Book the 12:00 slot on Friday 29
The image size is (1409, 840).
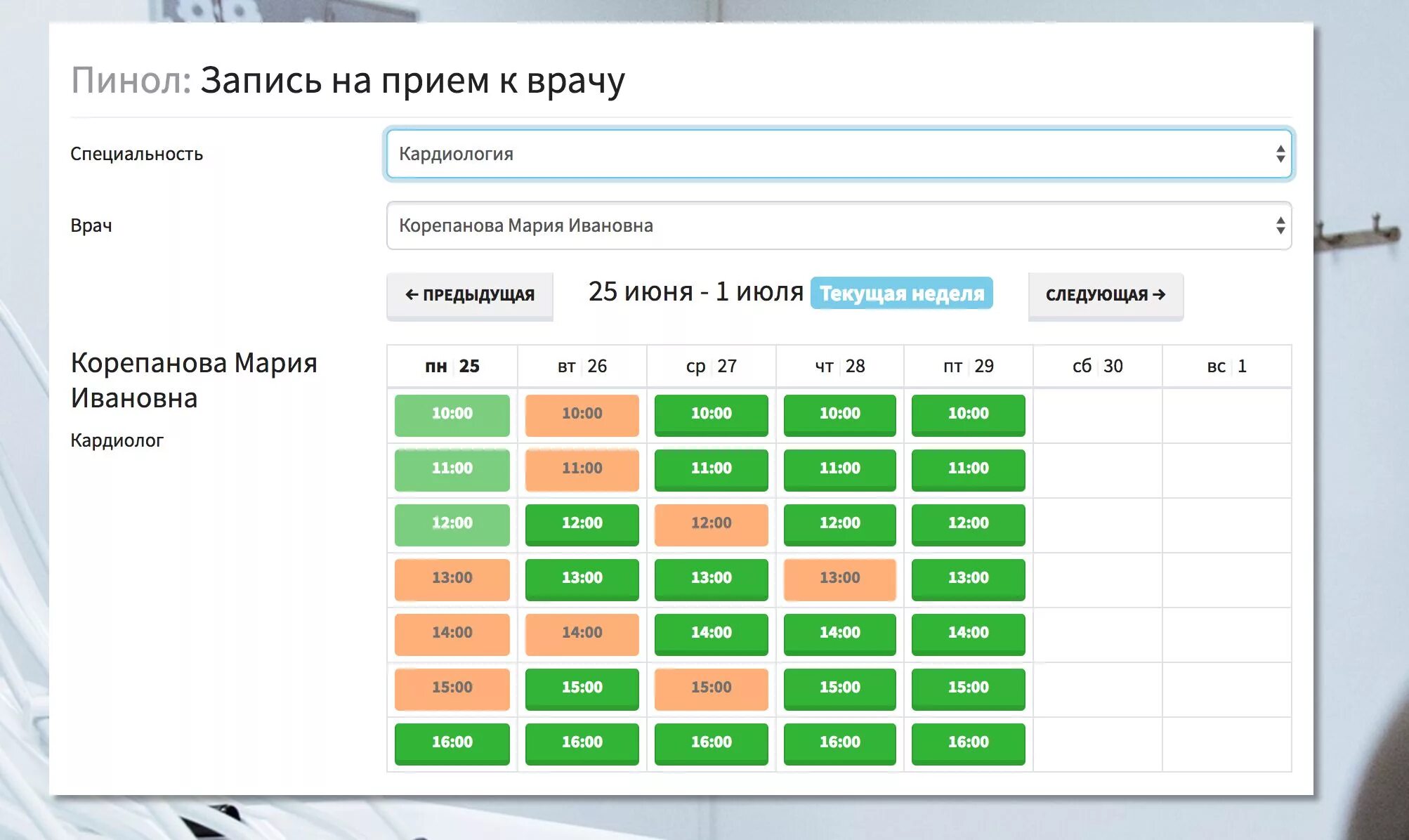(969, 525)
